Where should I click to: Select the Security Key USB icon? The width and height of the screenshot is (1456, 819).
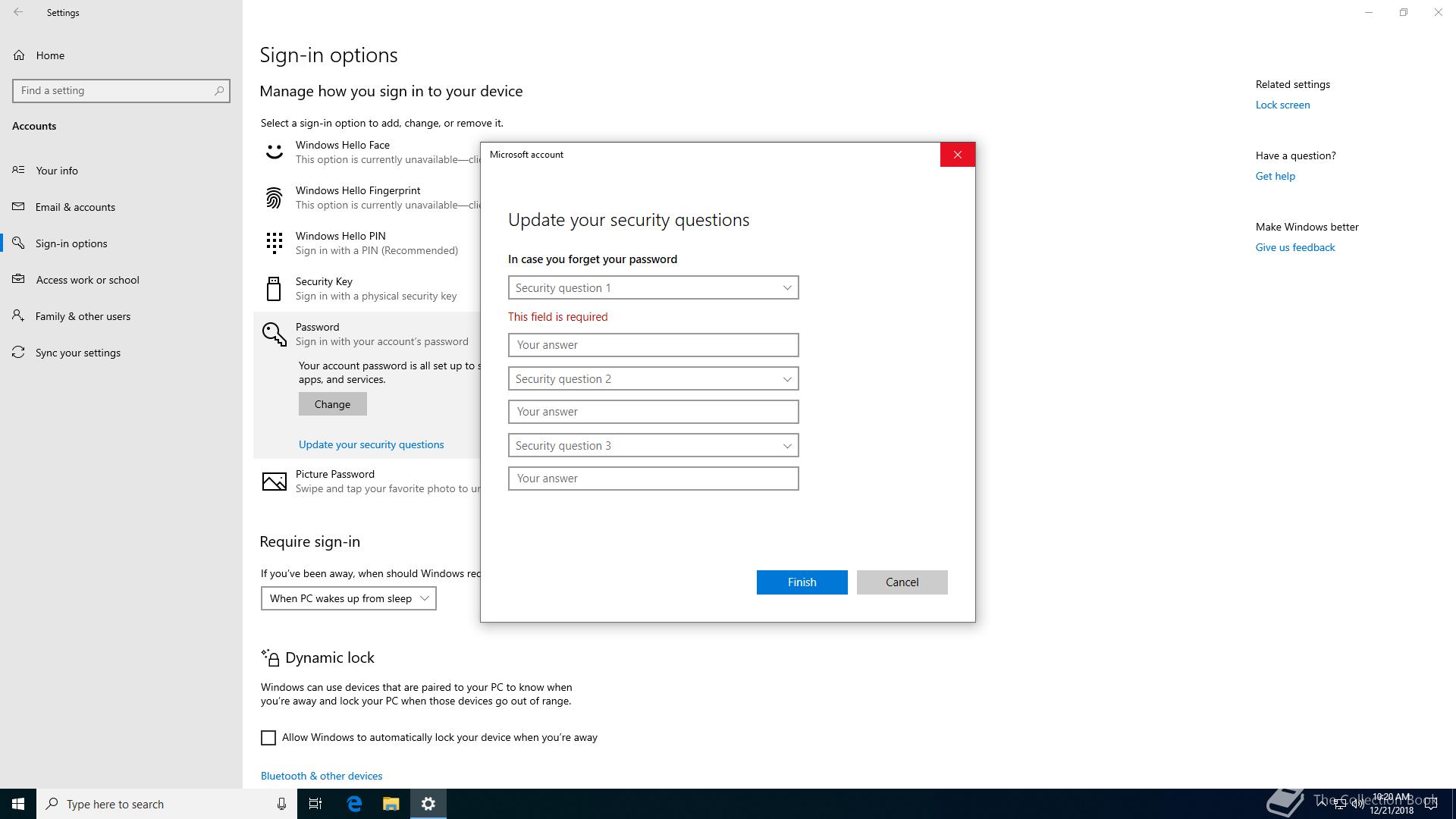tap(274, 289)
